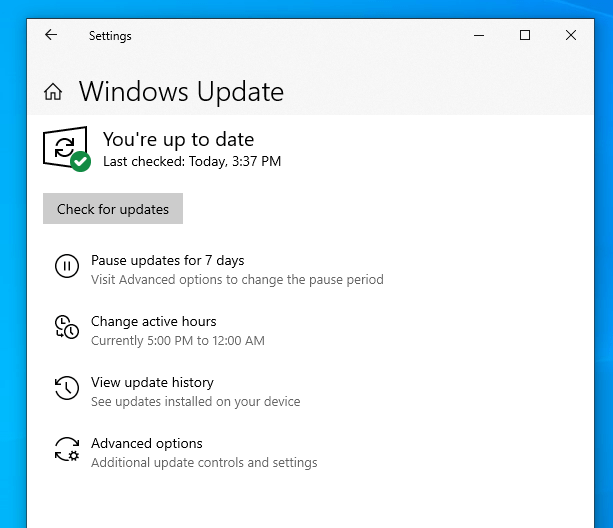Open Change active hours

153,322
